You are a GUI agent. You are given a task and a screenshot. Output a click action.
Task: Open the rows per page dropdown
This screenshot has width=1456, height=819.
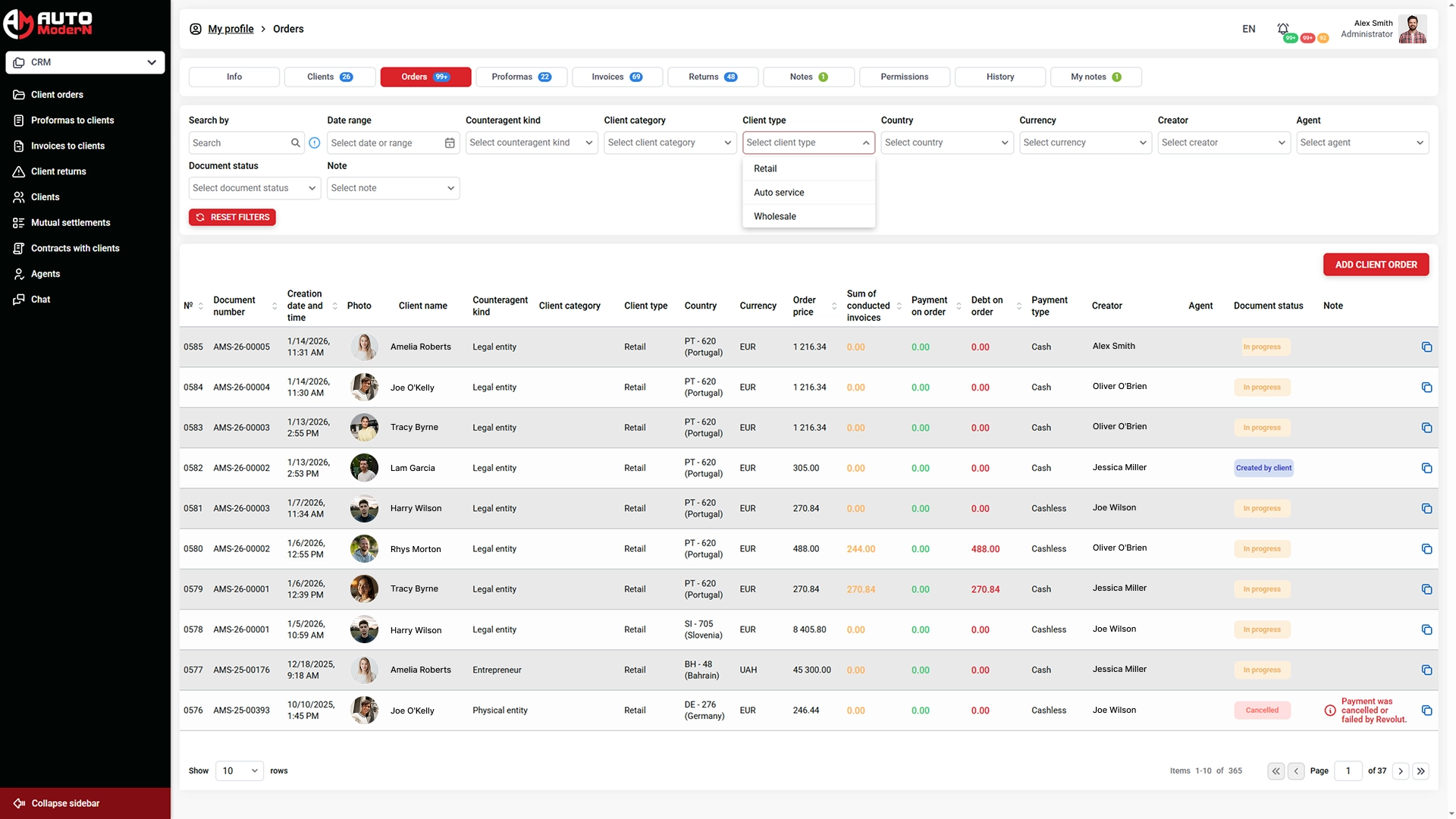[x=239, y=770]
